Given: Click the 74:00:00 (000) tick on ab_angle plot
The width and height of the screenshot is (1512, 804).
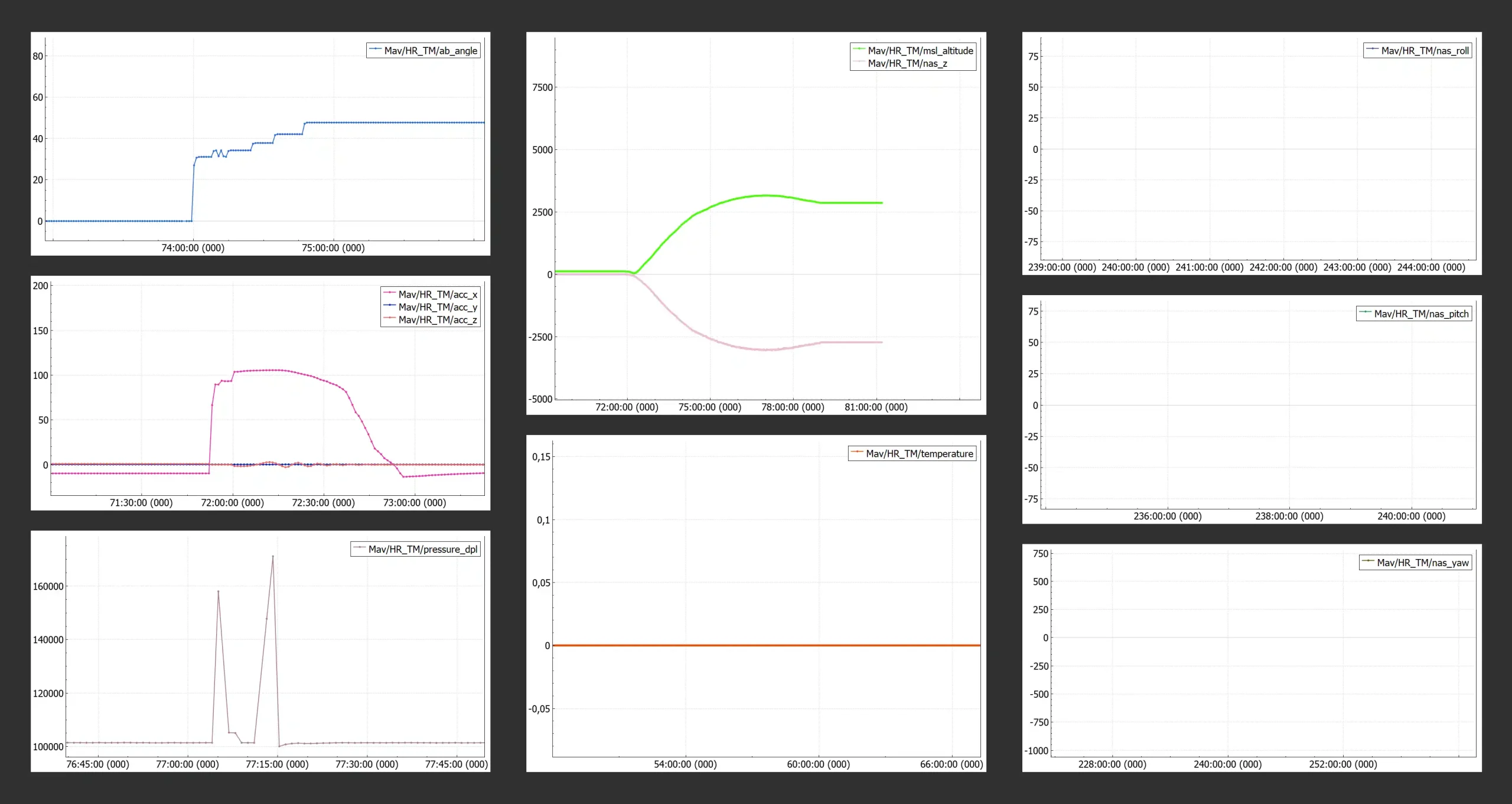Looking at the screenshot, I should coord(193,248).
